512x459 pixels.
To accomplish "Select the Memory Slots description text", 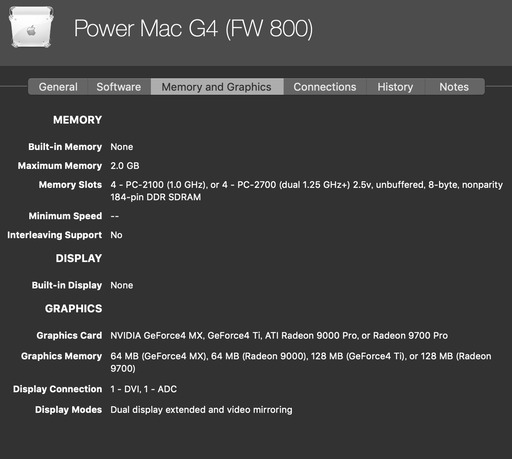I will (x=307, y=191).
